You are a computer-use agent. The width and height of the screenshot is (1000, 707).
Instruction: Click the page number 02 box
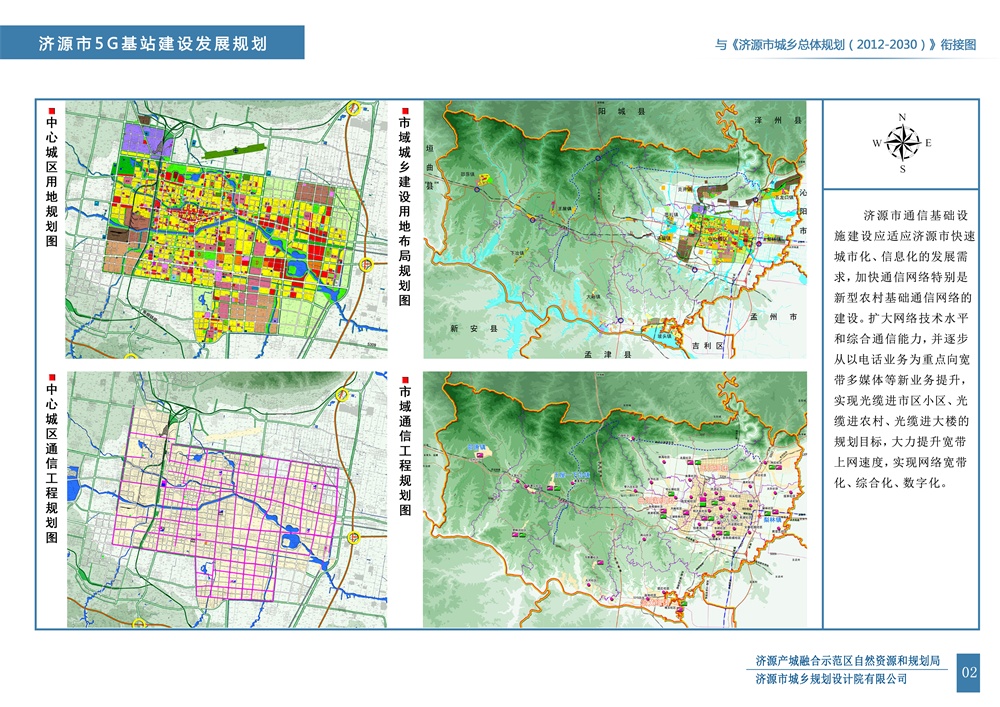968,671
